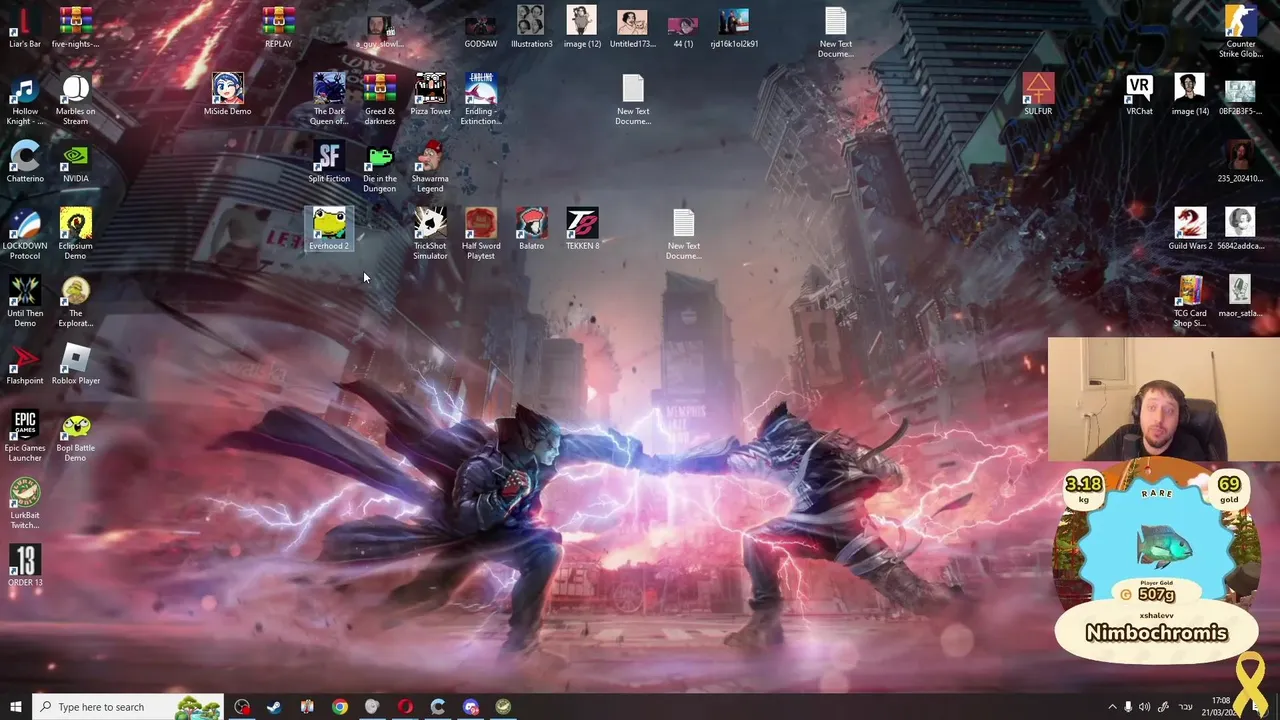
Task: Launch Guild Wars 2 shortcut
Action: (x=1190, y=230)
